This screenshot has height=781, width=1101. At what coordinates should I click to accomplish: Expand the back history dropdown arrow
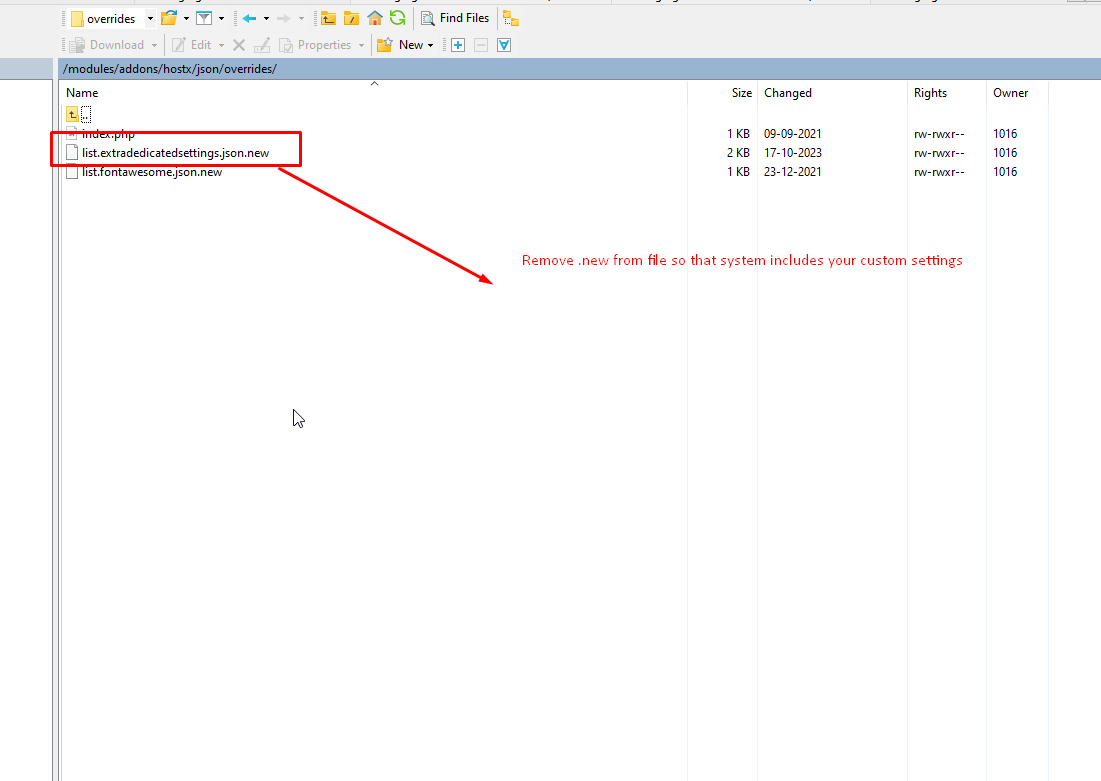point(266,18)
